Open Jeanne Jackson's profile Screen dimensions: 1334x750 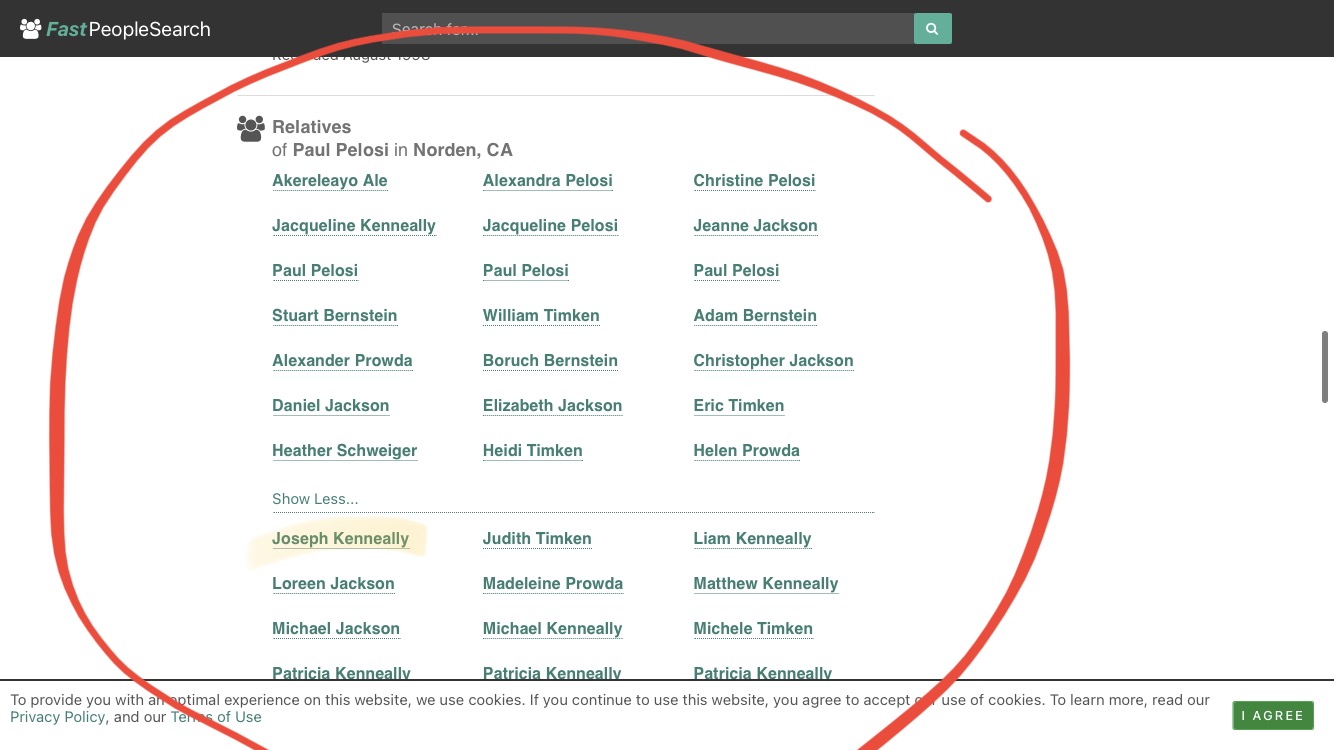click(x=755, y=226)
